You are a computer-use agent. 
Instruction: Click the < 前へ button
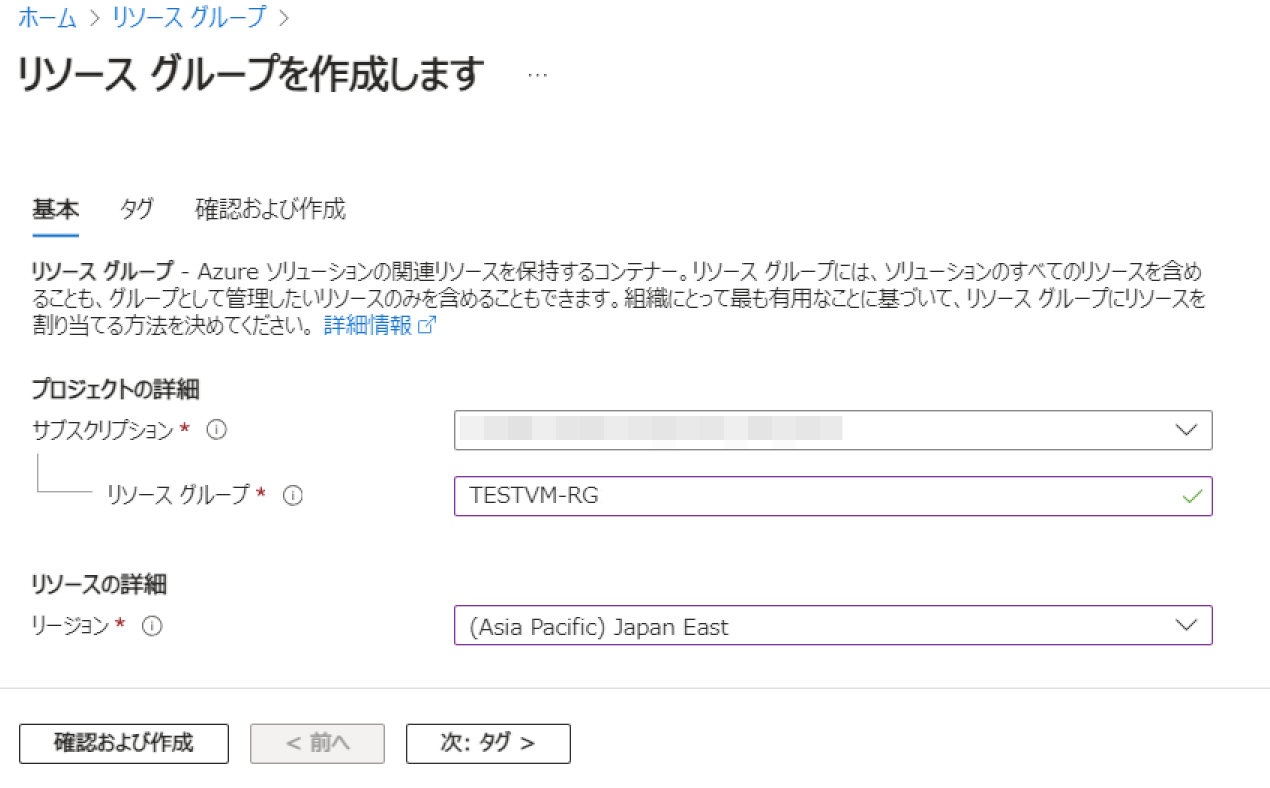(x=317, y=743)
